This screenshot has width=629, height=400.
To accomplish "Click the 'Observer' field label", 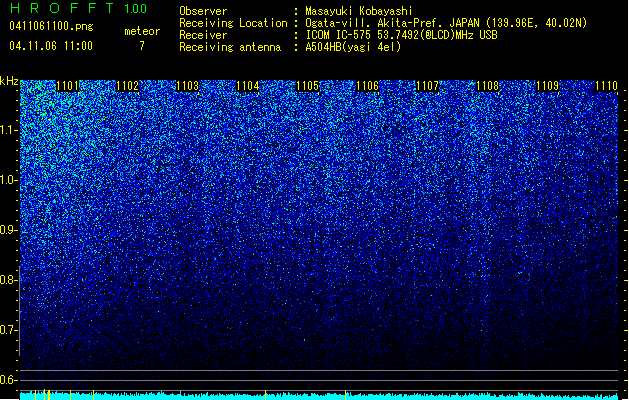I will coord(203,11).
